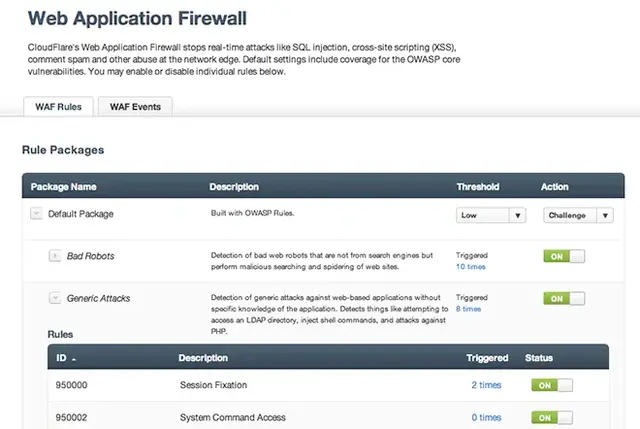Switch to the WAF Rules tab
Viewport: 640px width, 429px height.
point(58,107)
